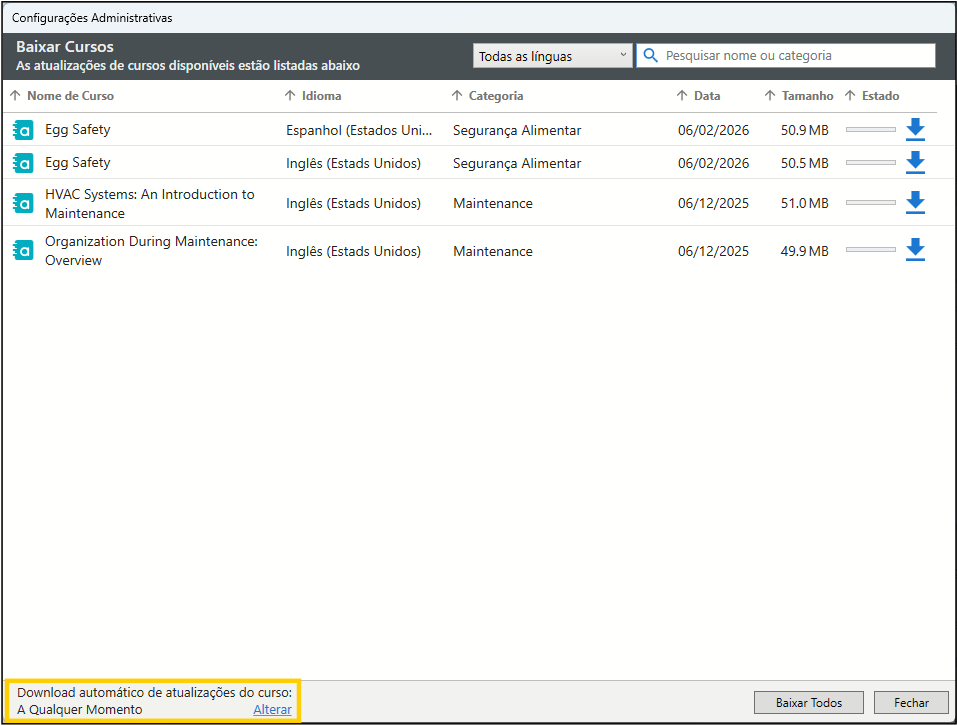Click the HVAC Systems course icon
This screenshot has width=957, height=725.
coord(24,203)
